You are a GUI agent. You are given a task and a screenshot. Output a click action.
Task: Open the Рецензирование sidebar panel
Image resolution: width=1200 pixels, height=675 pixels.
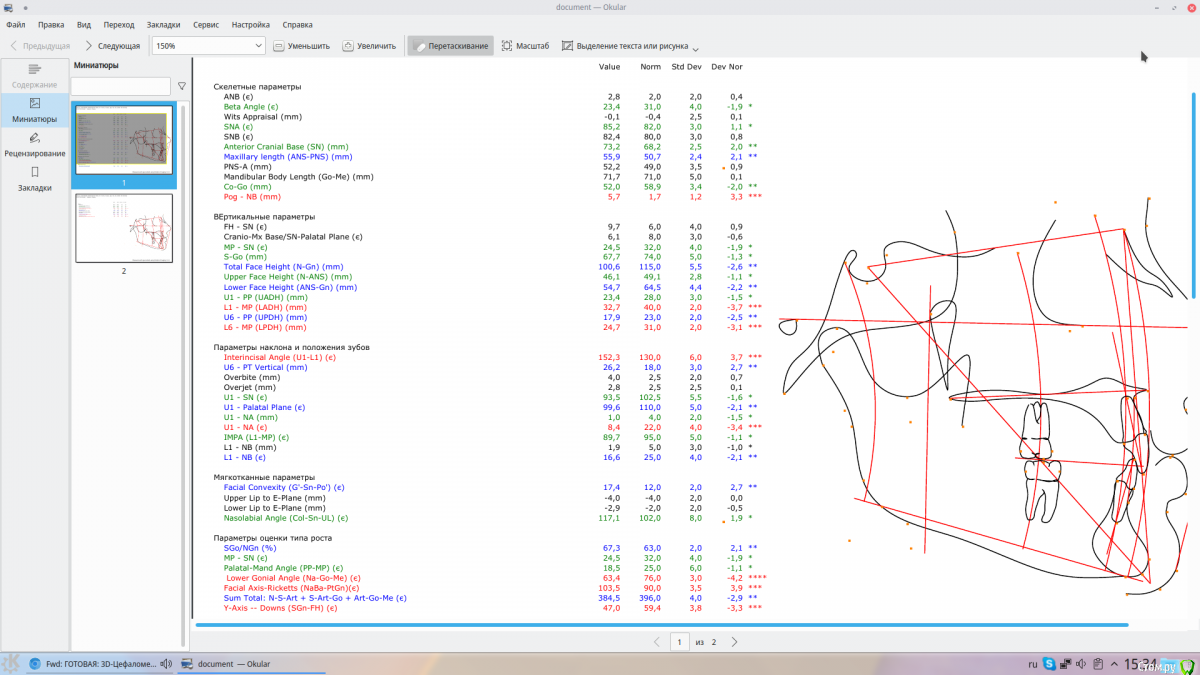(x=35, y=144)
